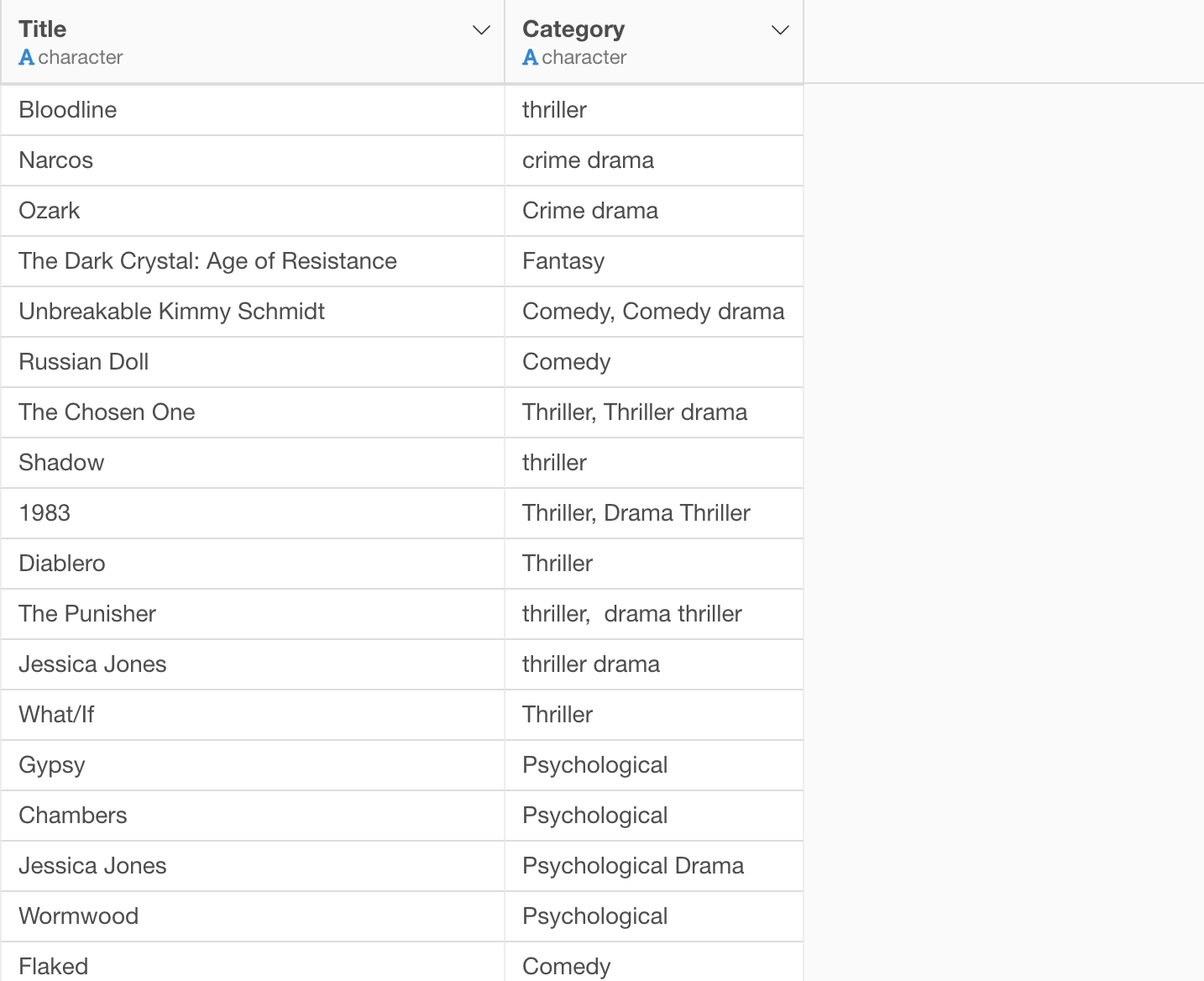Click the Category column character type icon
Screen dimensions: 1204x981
[x=530, y=57]
